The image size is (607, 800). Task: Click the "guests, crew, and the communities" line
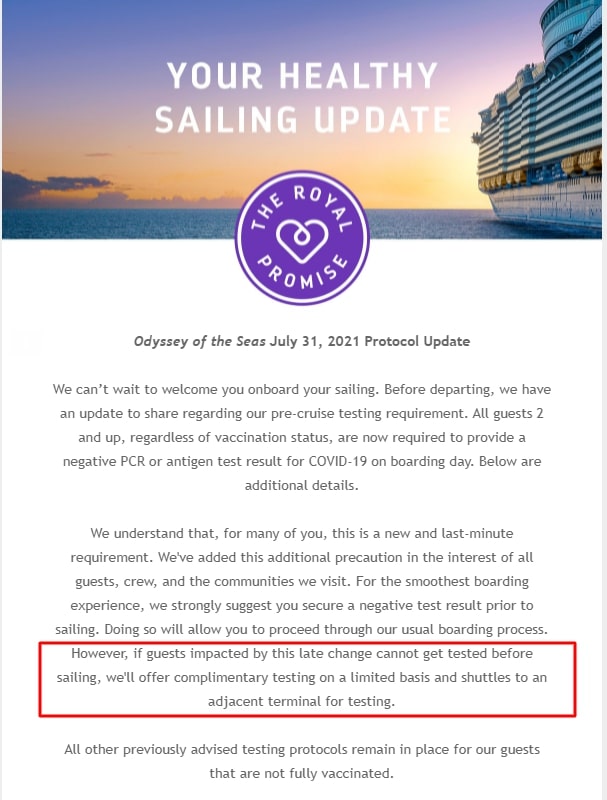302,581
